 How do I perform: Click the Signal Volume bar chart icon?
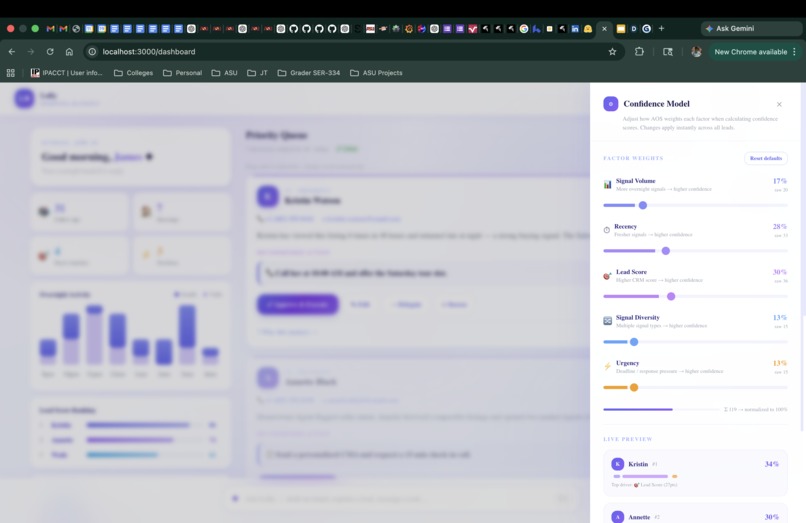coord(608,184)
